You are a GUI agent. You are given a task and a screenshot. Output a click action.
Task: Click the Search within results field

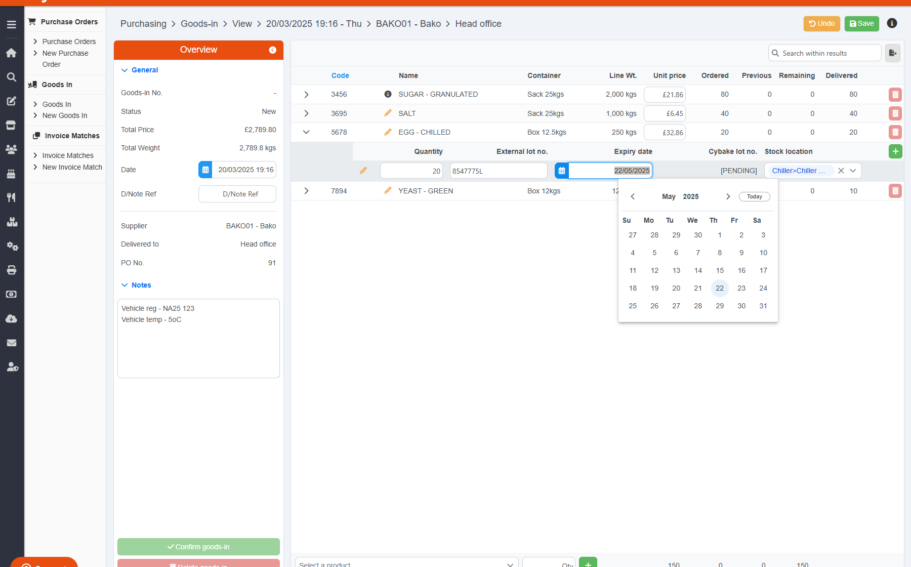point(824,53)
